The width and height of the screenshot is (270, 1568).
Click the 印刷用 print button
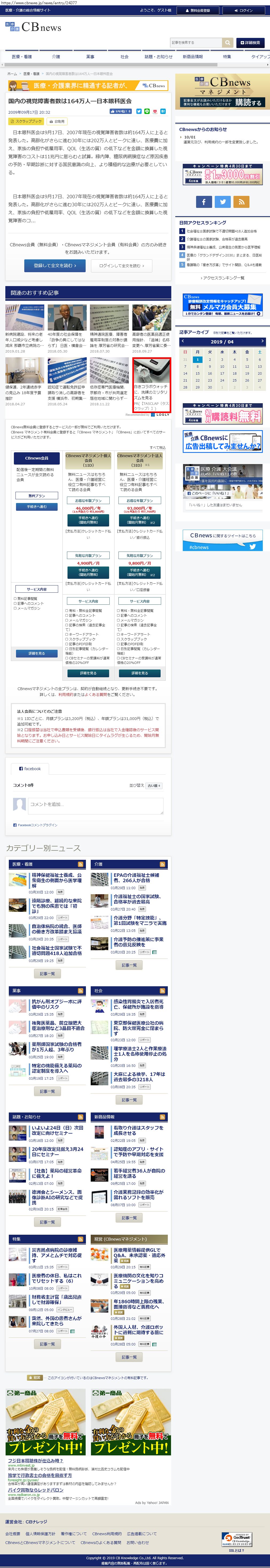(57, 121)
